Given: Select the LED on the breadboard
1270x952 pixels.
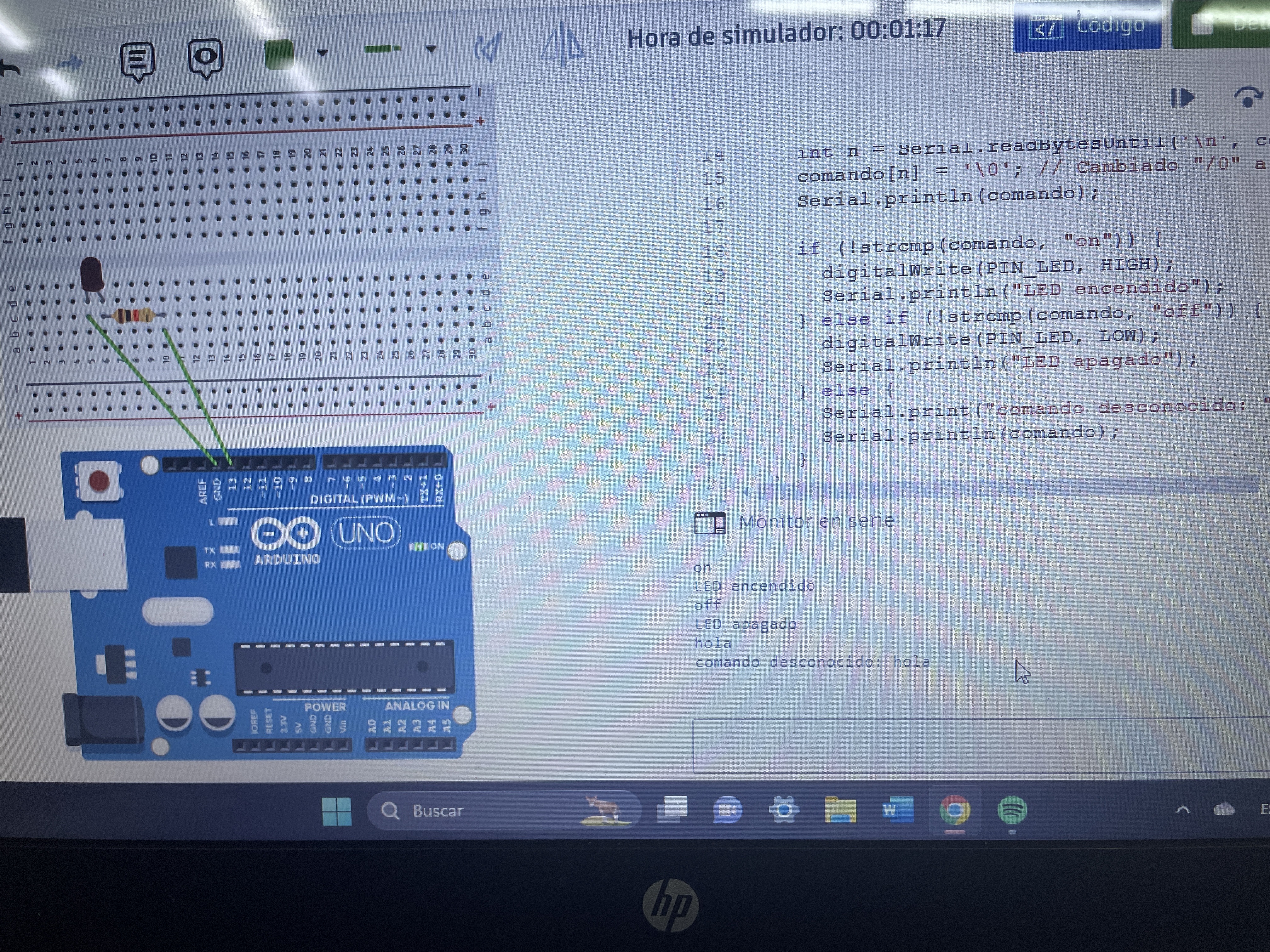Looking at the screenshot, I should (x=92, y=274).
